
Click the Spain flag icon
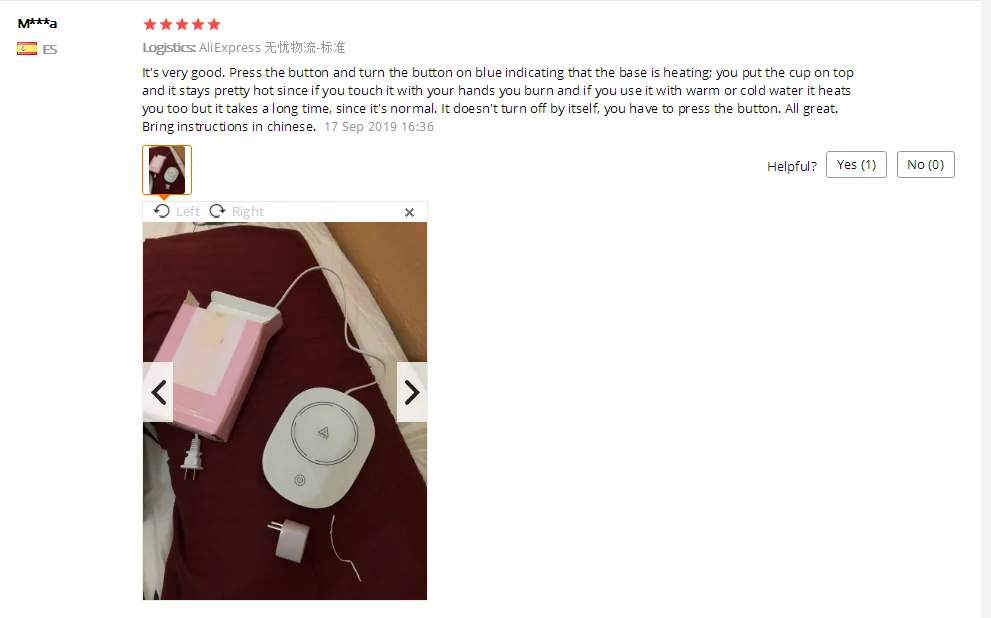point(27,49)
